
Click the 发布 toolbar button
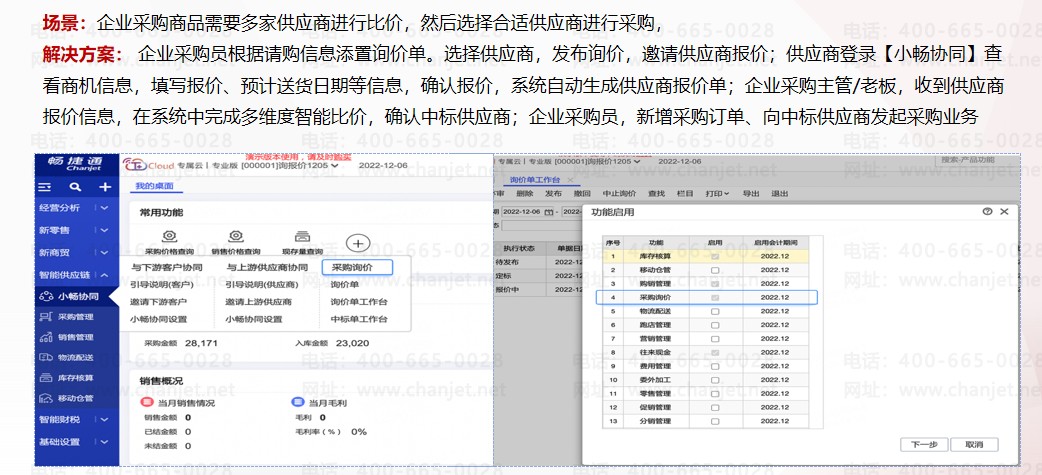tap(553, 194)
